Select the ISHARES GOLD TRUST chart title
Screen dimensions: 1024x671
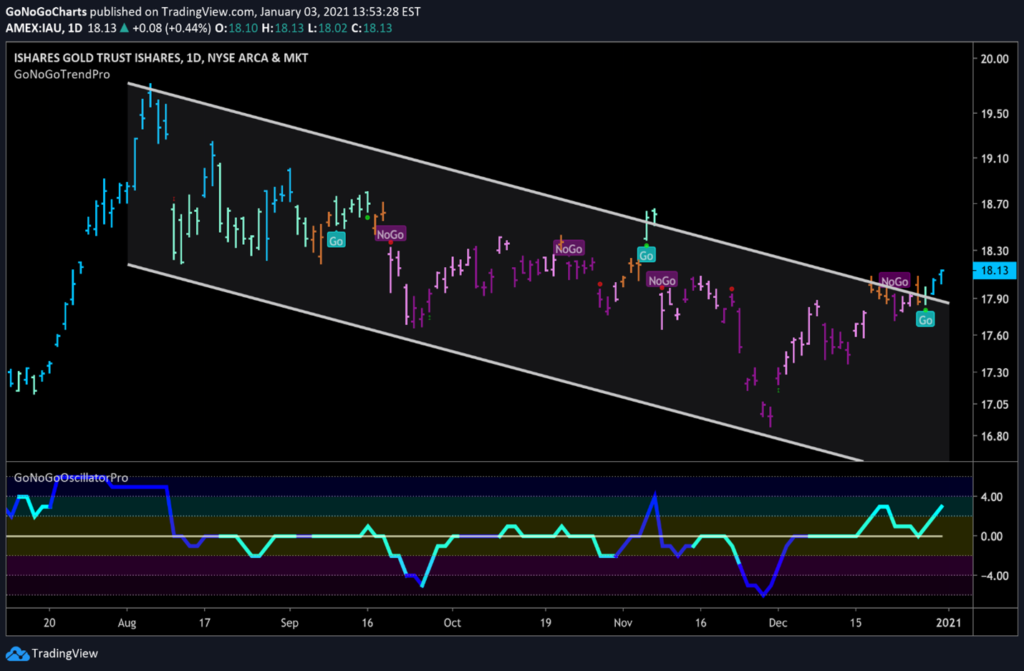[x=161, y=57]
